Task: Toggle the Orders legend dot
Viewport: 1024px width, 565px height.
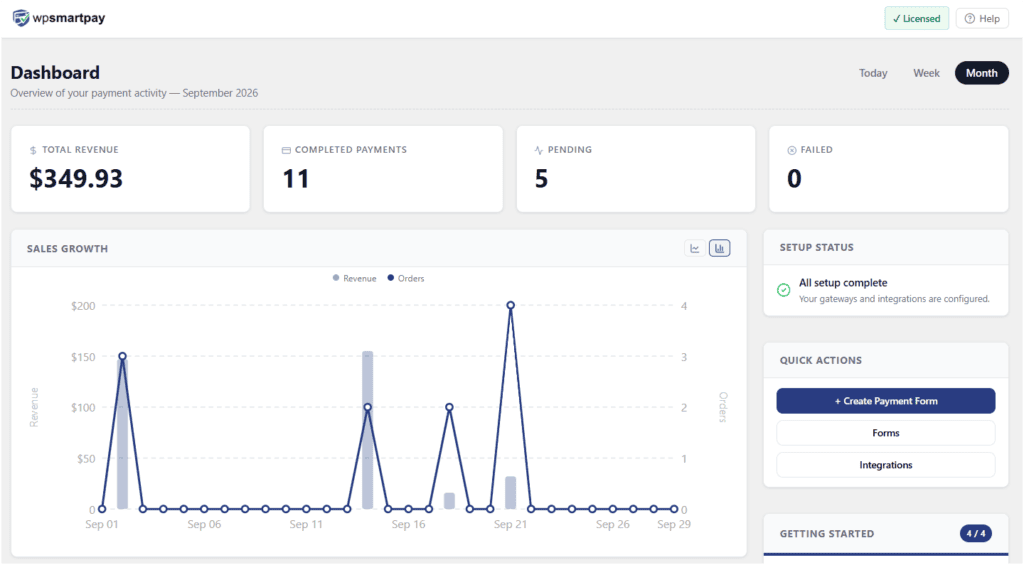Action: 391,278
